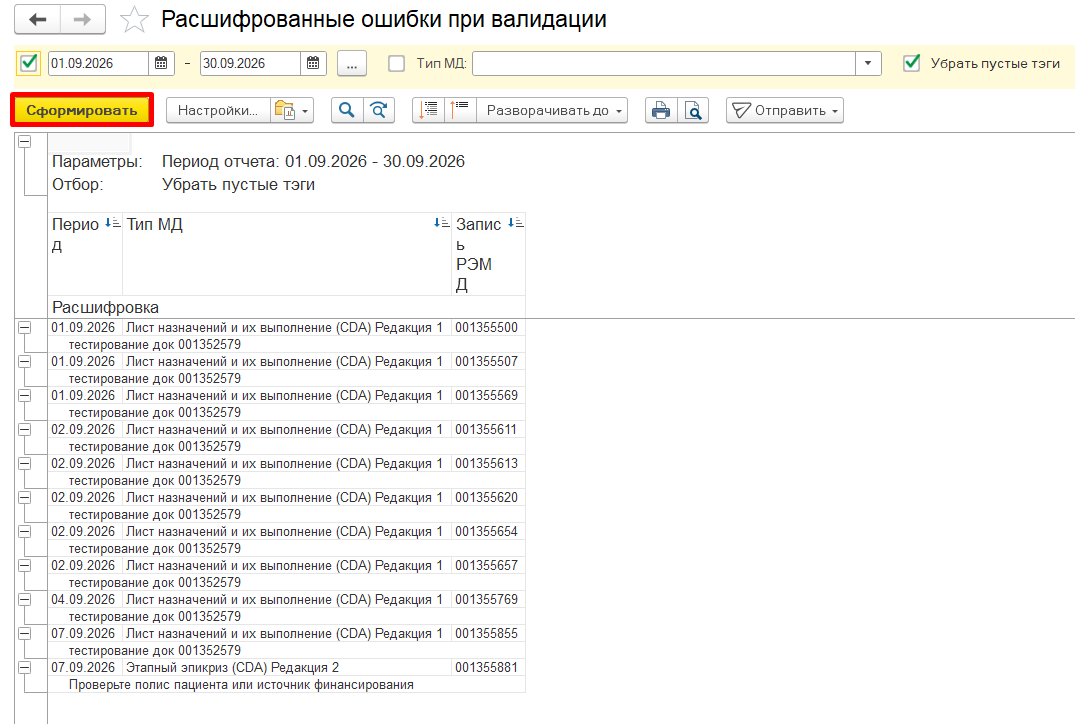Toggle the period filter checkbox

[x=29, y=63]
